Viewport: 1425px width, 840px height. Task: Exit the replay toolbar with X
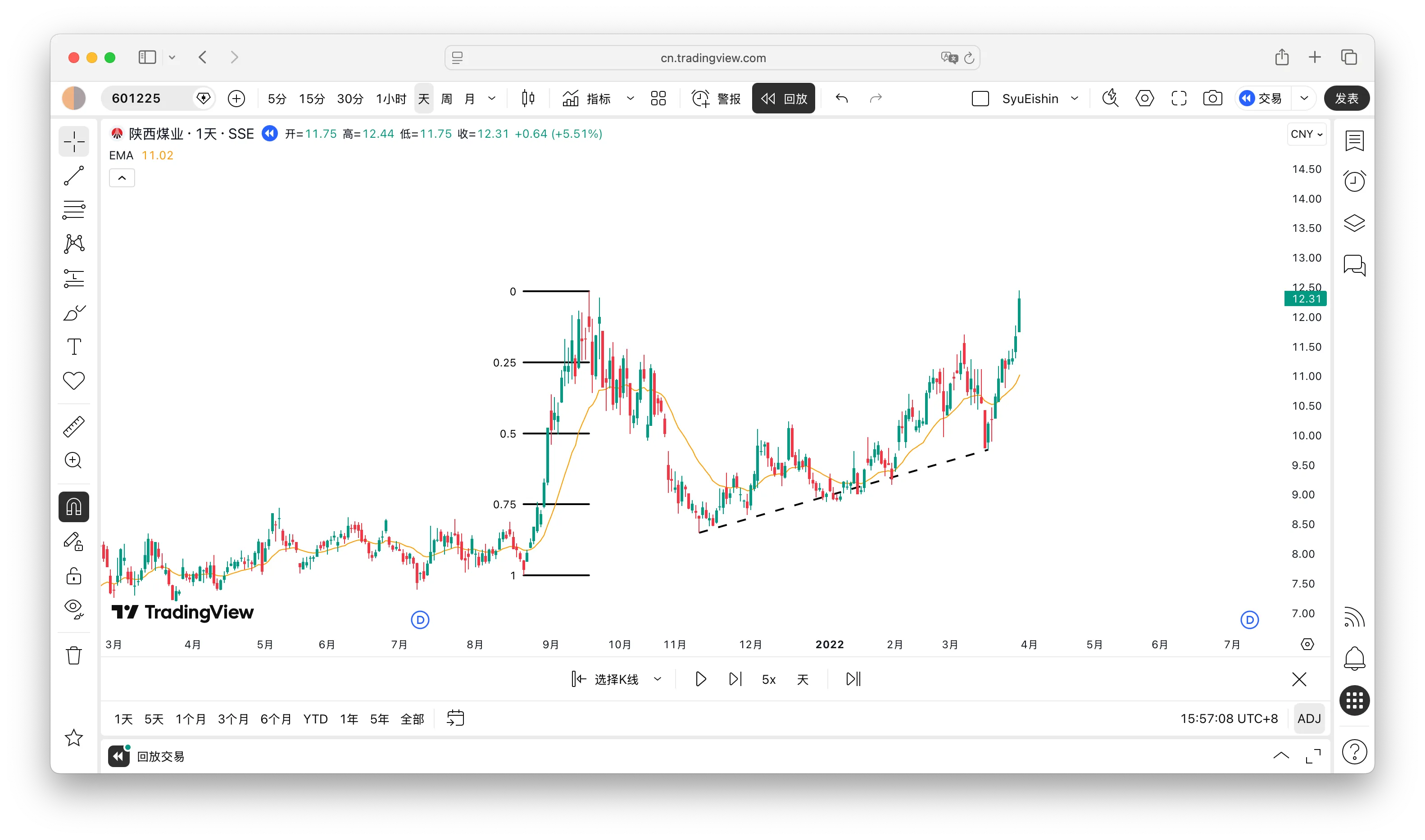(1299, 679)
